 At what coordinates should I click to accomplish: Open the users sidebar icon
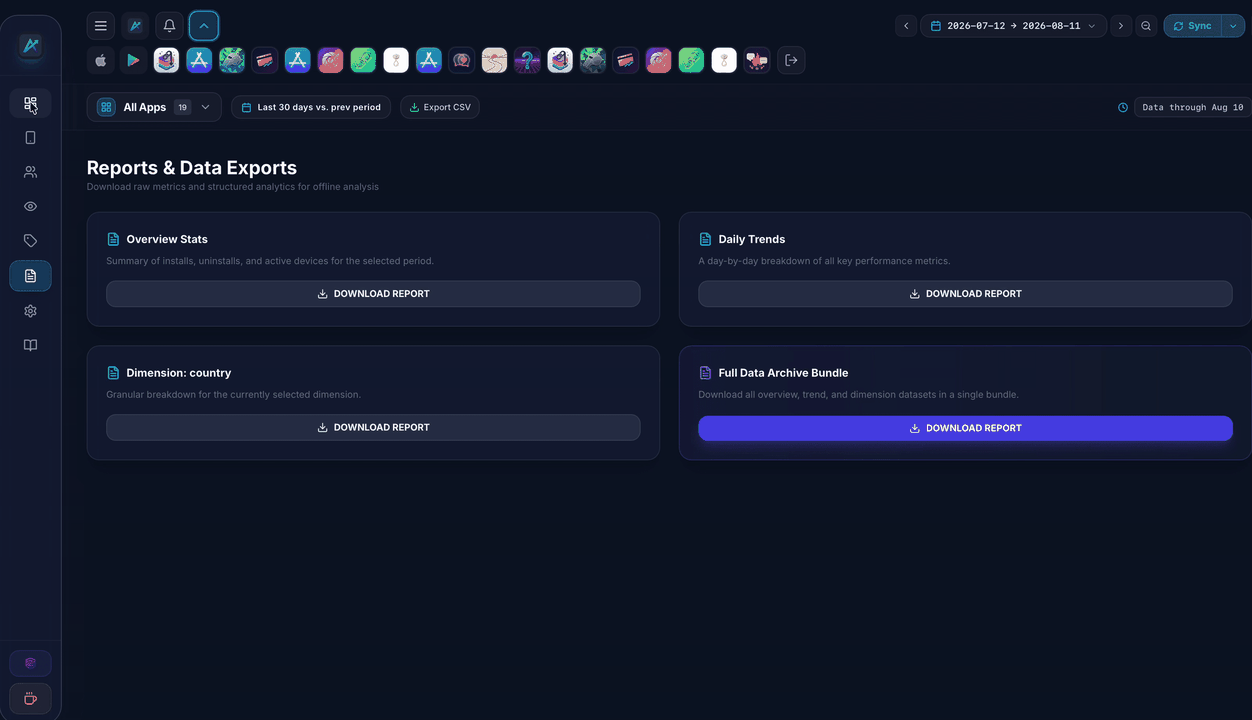click(30, 172)
